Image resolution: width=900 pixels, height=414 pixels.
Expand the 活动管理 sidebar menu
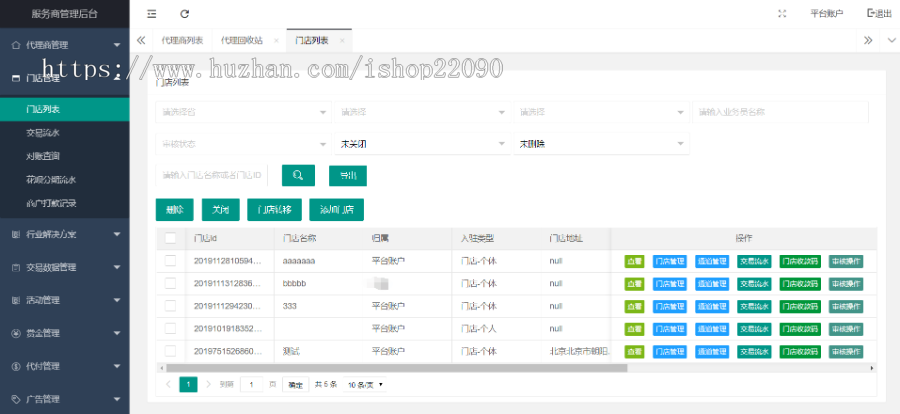point(65,300)
